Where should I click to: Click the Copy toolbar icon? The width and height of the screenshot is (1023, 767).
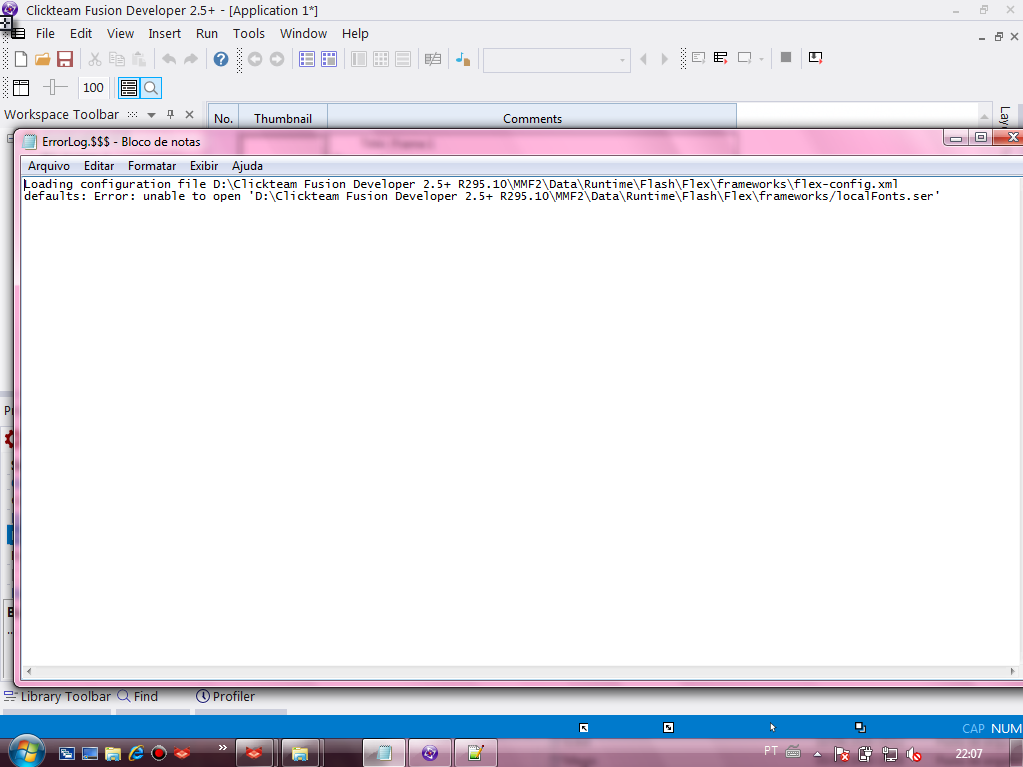tap(117, 59)
